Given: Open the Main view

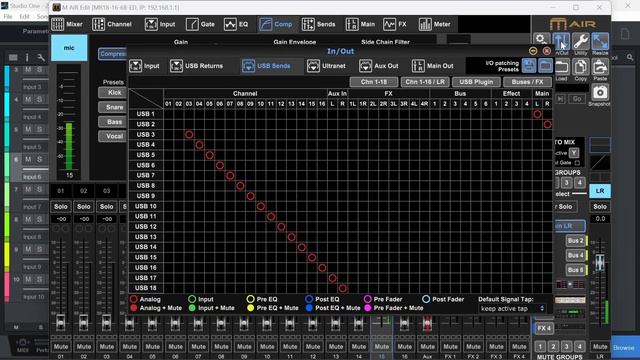Looking at the screenshot, I should [x=360, y=24].
